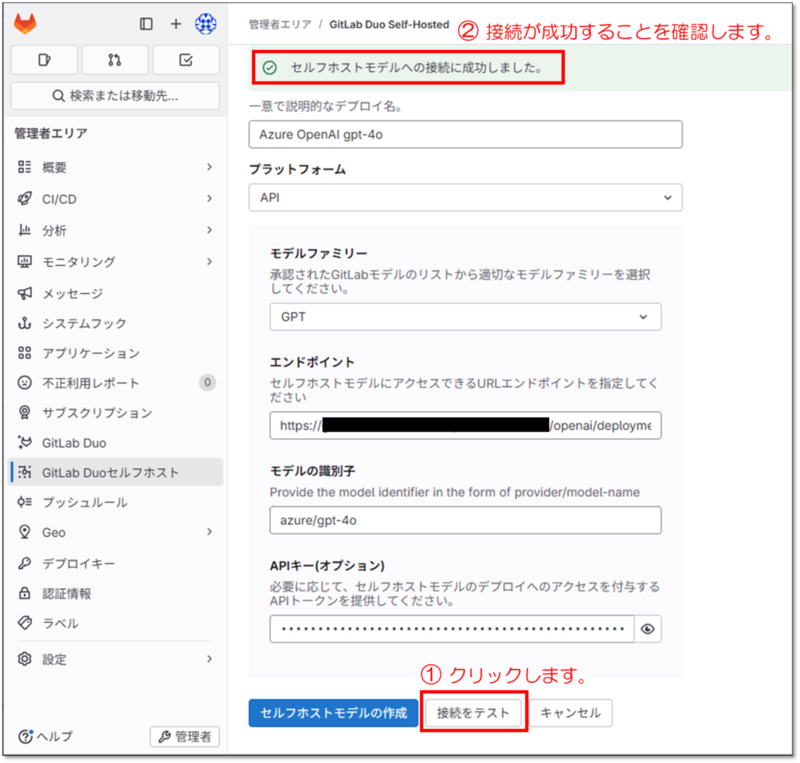Open the user avatar menu
The height and width of the screenshot is (763, 800).
point(206,23)
